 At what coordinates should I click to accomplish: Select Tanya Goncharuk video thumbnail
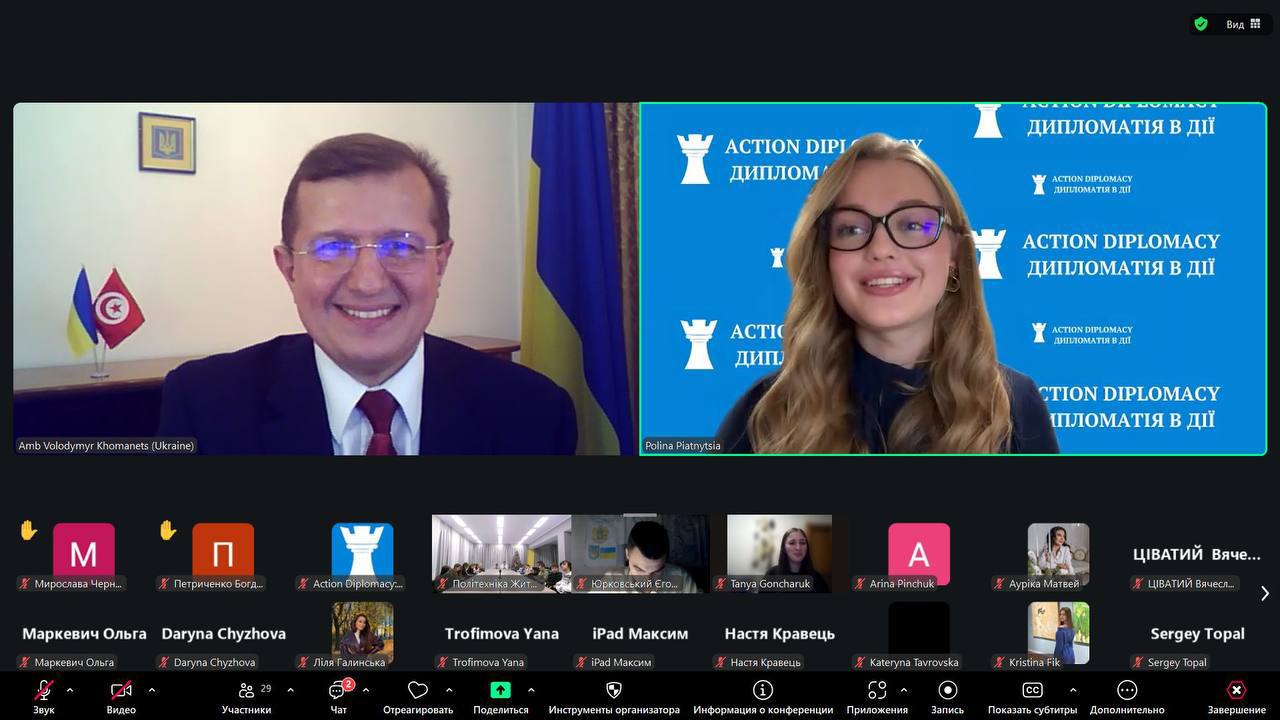click(x=779, y=552)
